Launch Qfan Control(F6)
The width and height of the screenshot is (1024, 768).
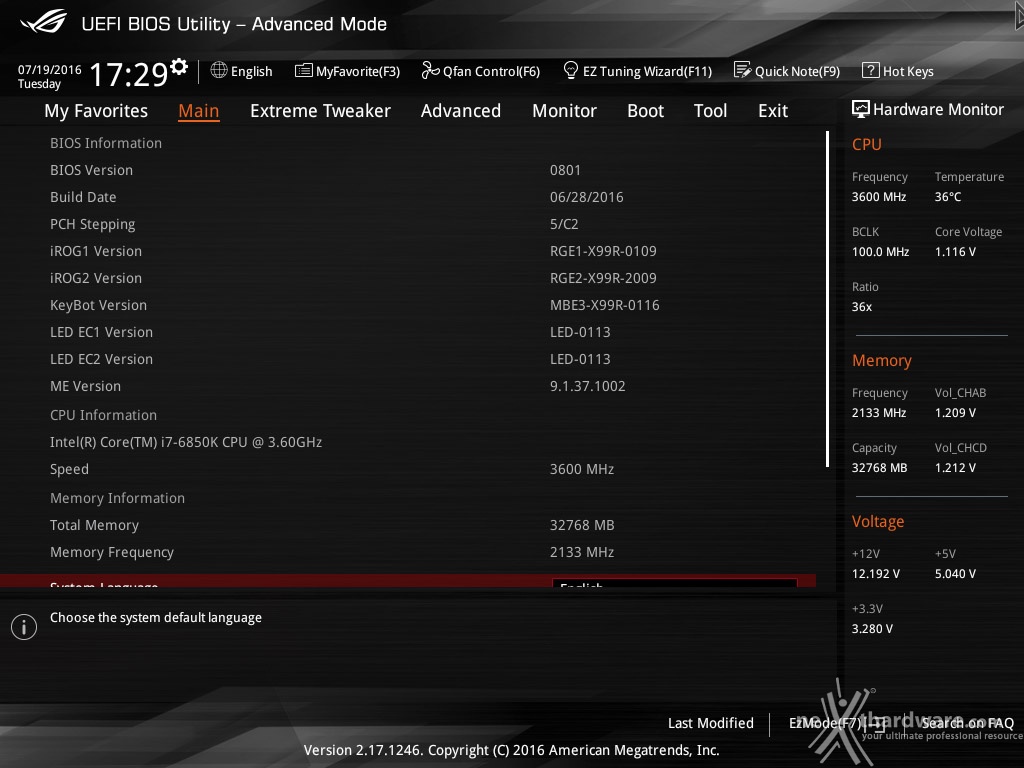(x=481, y=71)
